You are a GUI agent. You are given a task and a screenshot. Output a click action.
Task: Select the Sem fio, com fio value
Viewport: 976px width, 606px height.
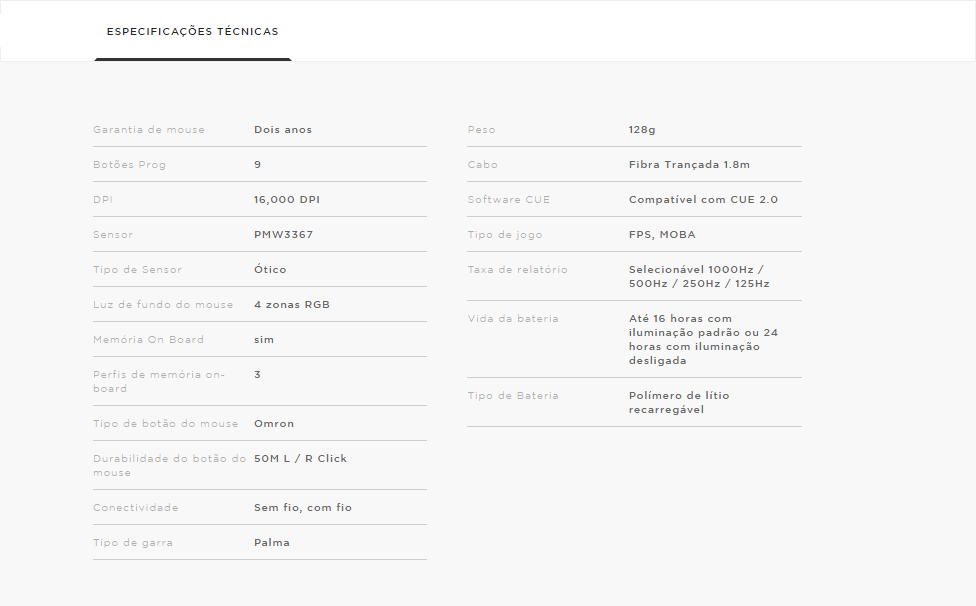pos(303,508)
